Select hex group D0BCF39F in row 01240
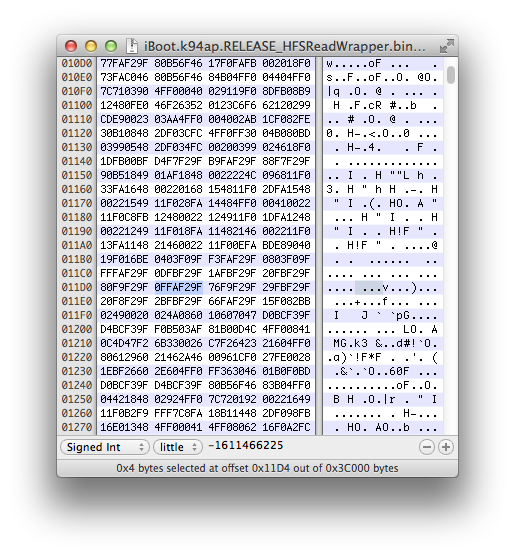This screenshot has height=556, width=515. (124, 385)
